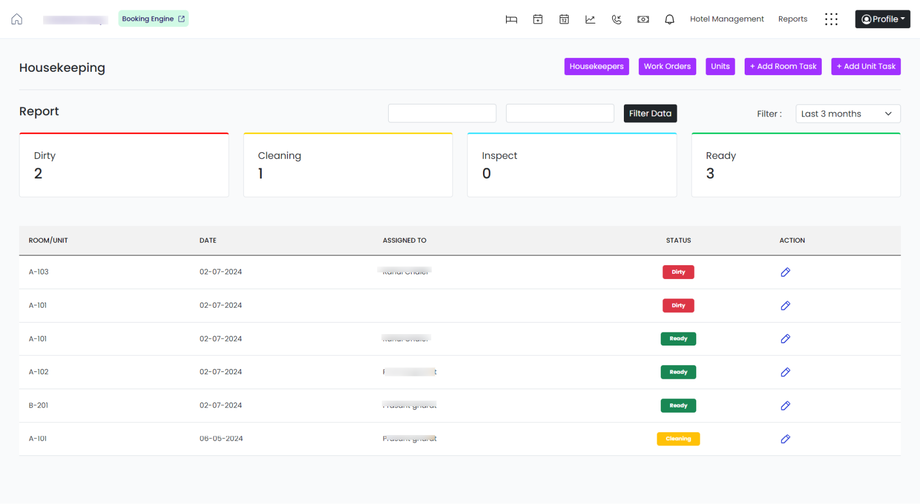Apply filters with the Filter Data button

[x=650, y=113]
